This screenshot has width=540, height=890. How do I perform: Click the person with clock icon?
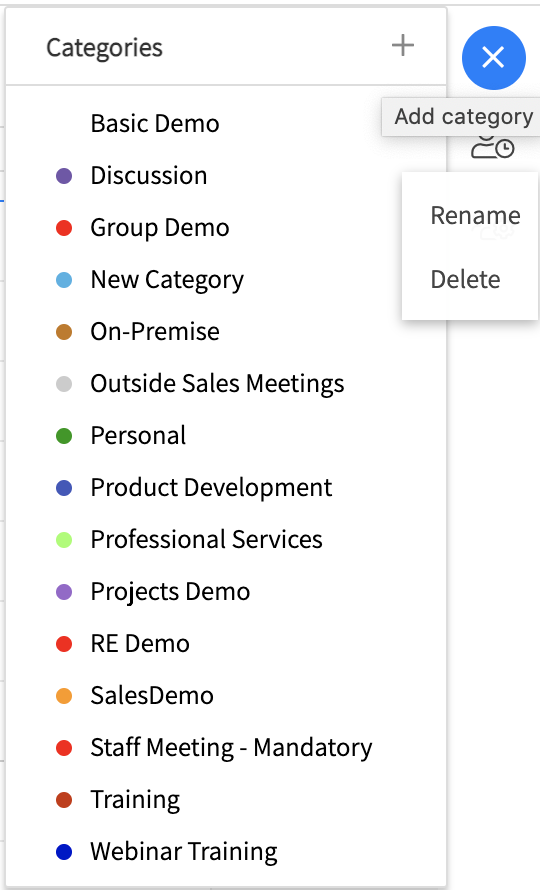(492, 147)
